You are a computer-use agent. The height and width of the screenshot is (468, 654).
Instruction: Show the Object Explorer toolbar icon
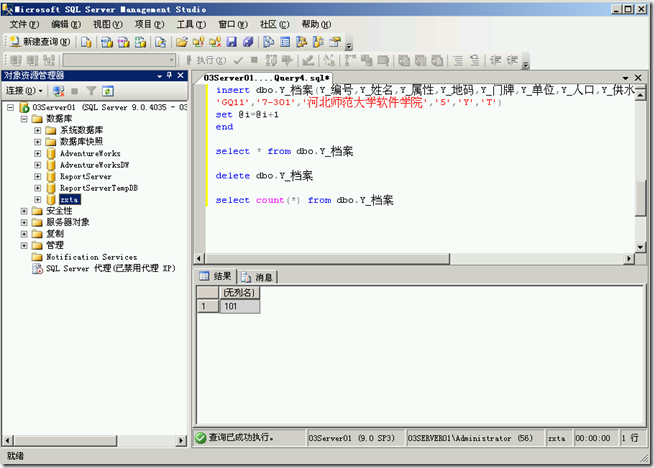coord(301,42)
